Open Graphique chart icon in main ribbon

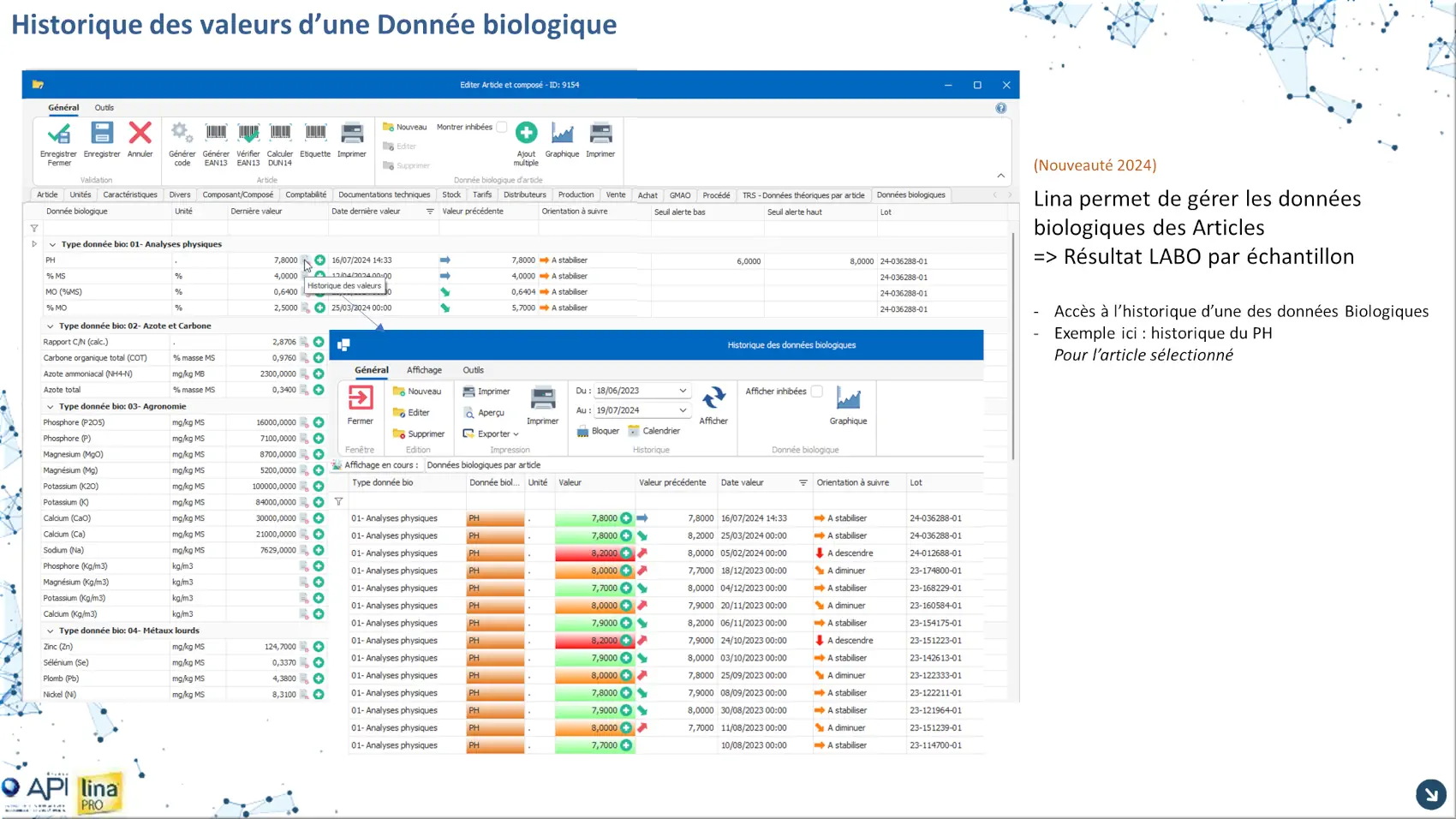[562, 134]
